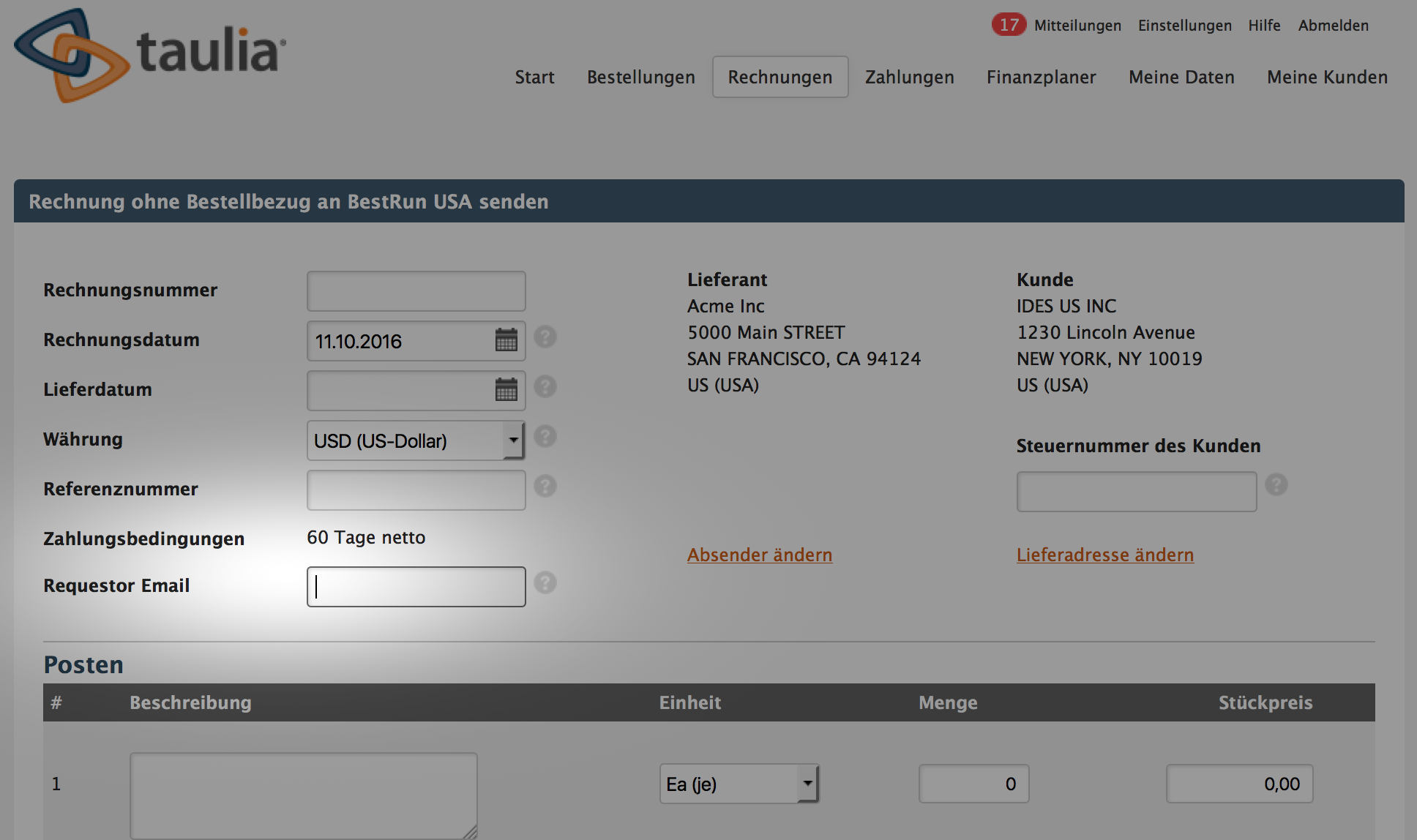The image size is (1417, 840).
Task: Show help for Lieferdatum field
Action: [545, 386]
